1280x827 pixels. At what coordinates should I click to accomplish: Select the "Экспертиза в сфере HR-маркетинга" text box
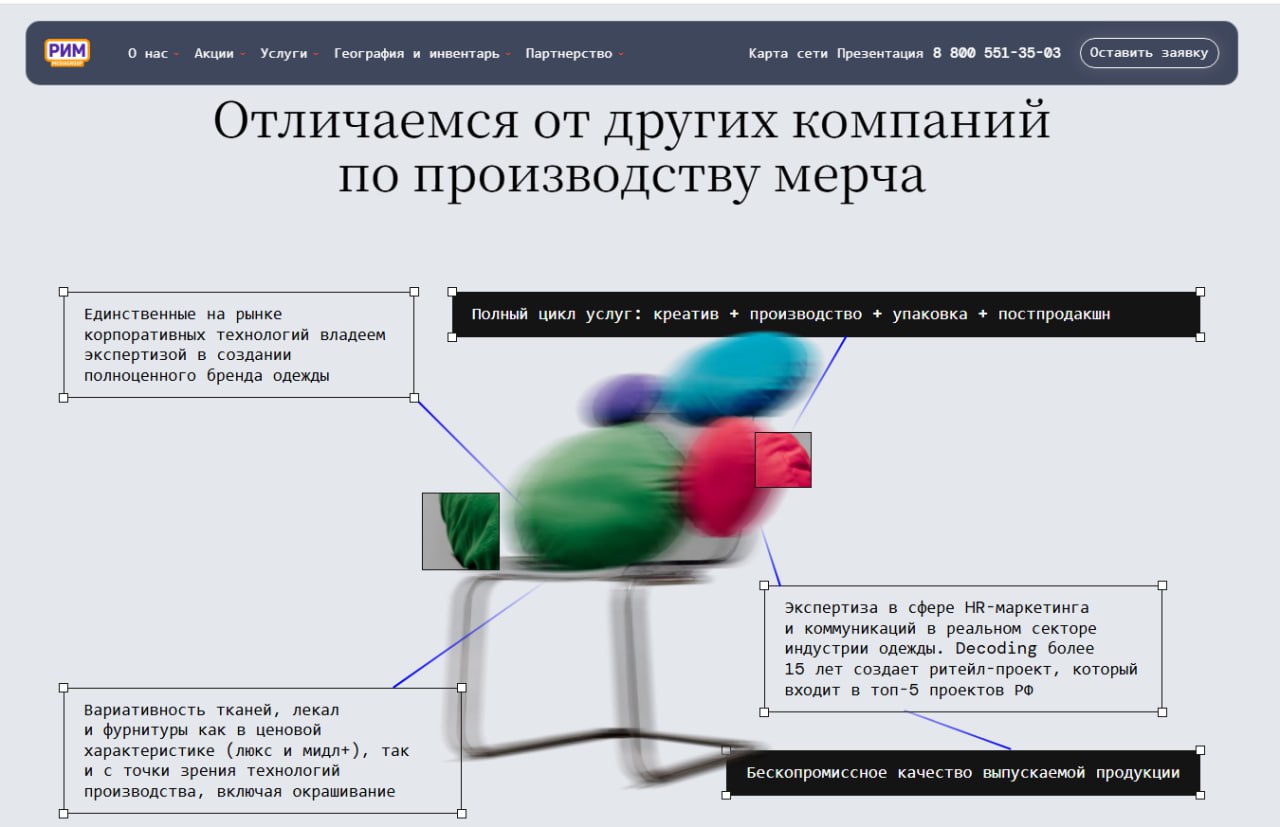click(x=963, y=648)
